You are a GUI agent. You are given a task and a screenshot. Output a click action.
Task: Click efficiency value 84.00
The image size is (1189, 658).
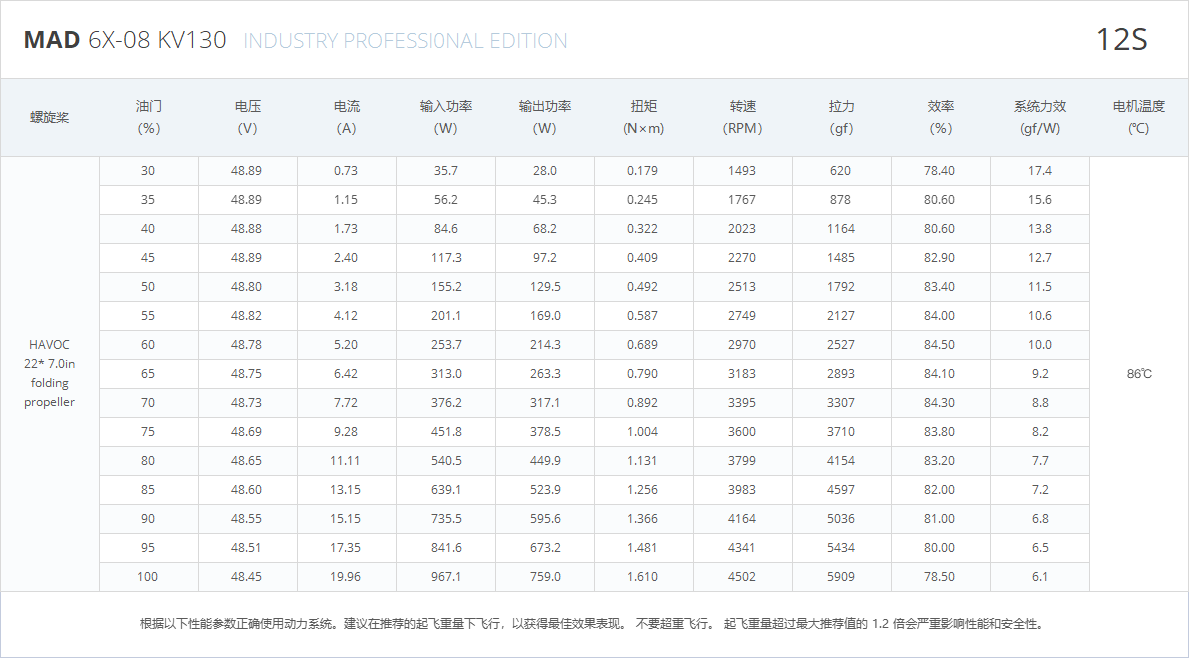click(x=940, y=315)
